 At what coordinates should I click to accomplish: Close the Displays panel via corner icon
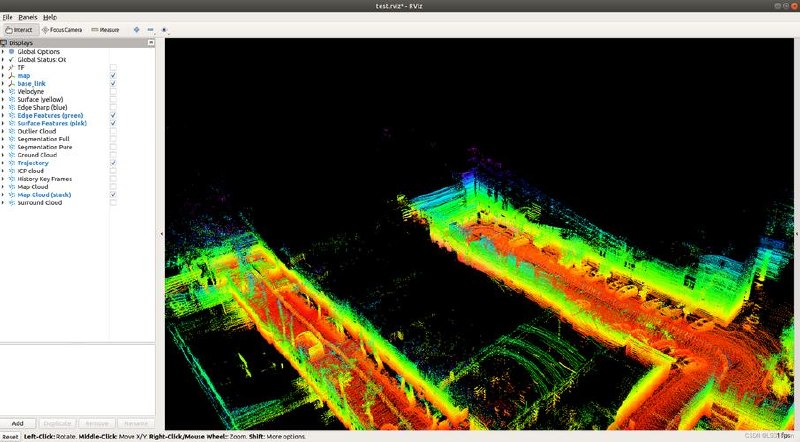(151, 43)
